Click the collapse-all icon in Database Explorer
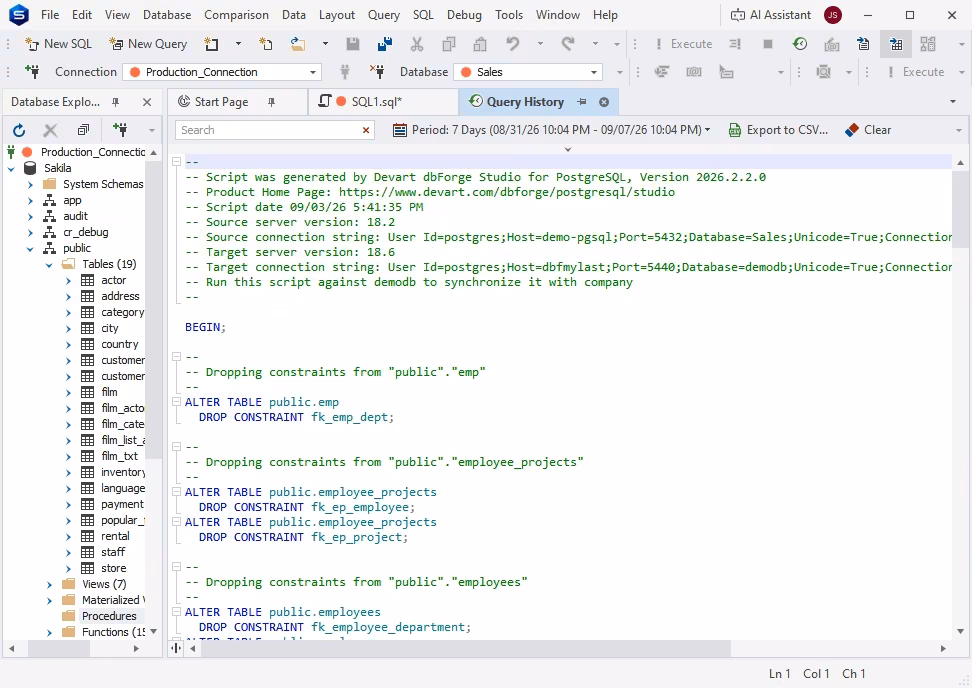The width and height of the screenshot is (972, 688). [x=83, y=130]
